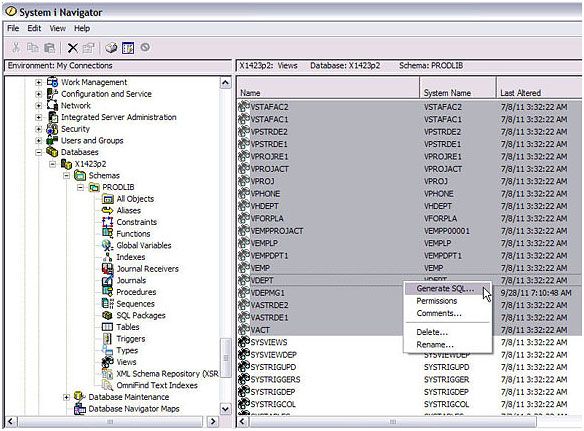Select the OmniFind Text Indexes item
Image resolution: width=584 pixels, height=431 pixels.
coord(157,385)
